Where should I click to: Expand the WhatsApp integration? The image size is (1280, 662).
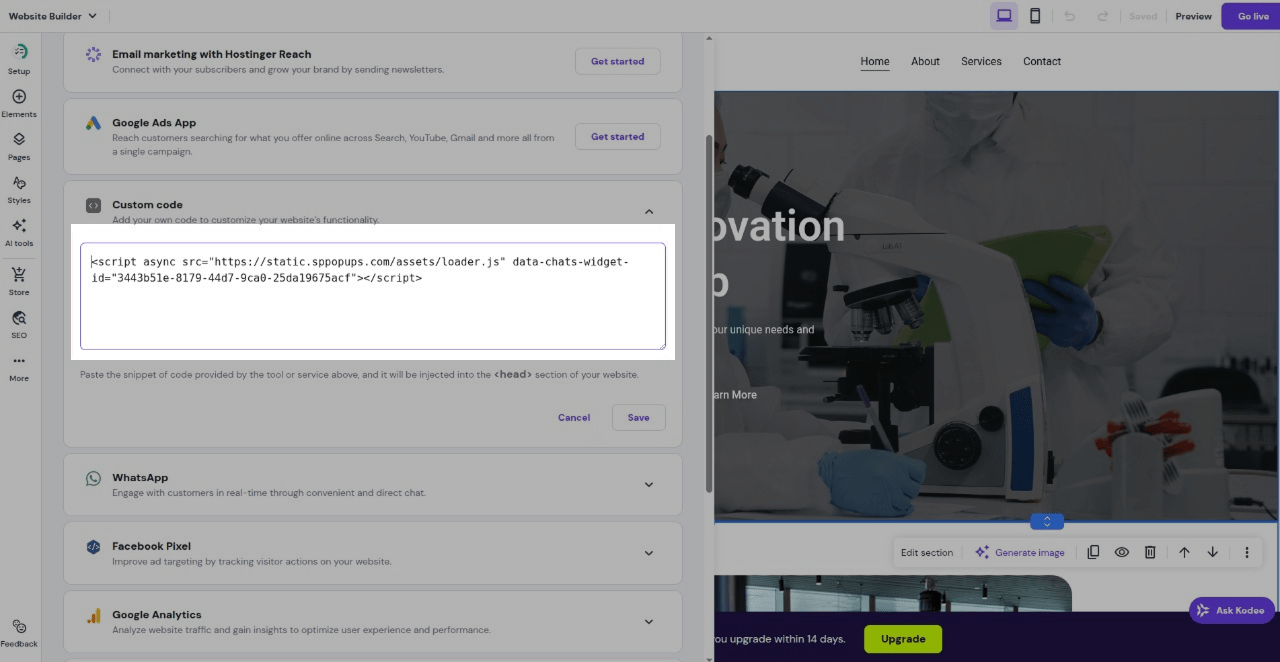click(649, 485)
